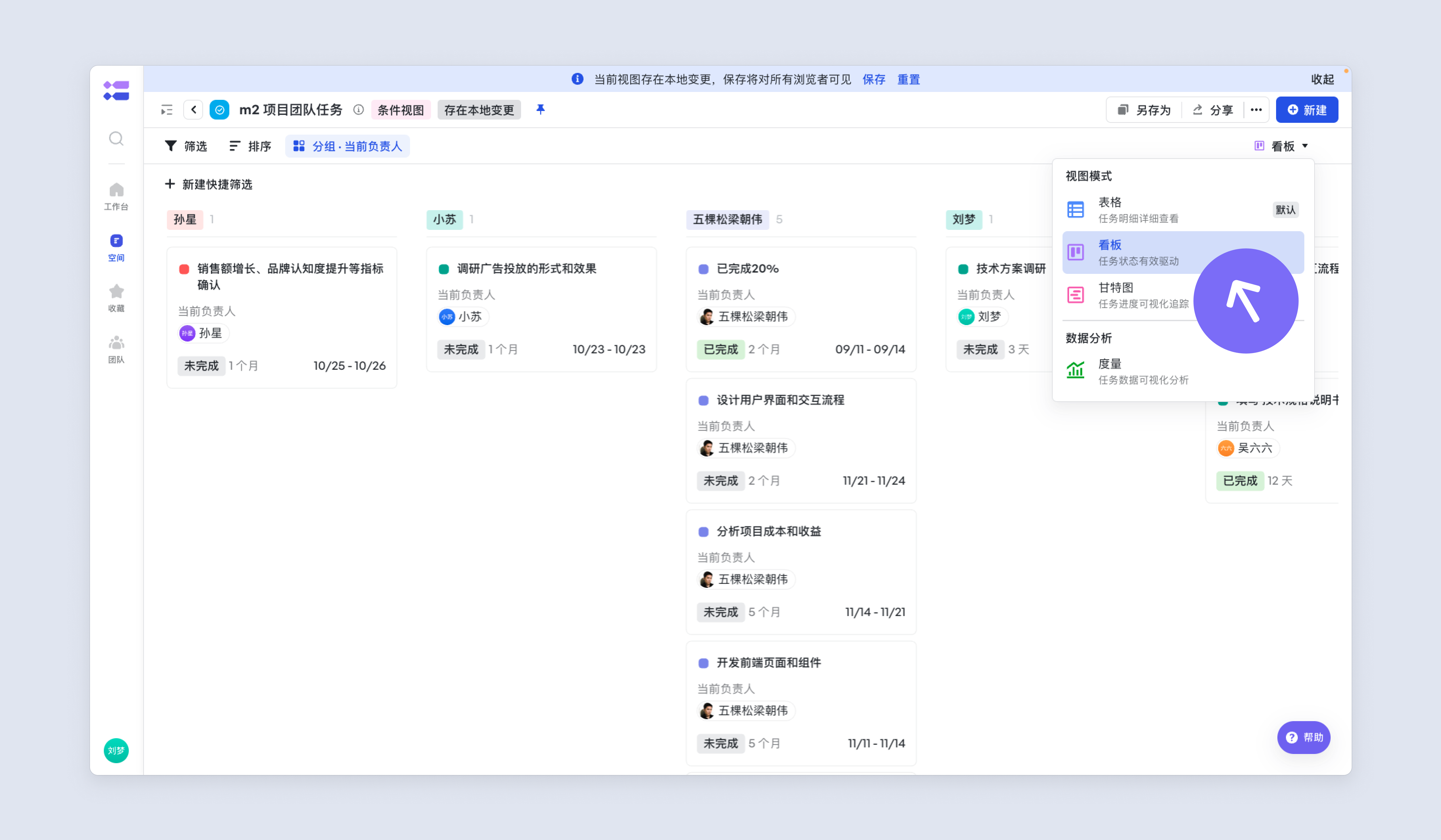Open status 已完成 on 已完成20% card
The width and height of the screenshot is (1441, 840).
pyautogui.click(x=720, y=349)
